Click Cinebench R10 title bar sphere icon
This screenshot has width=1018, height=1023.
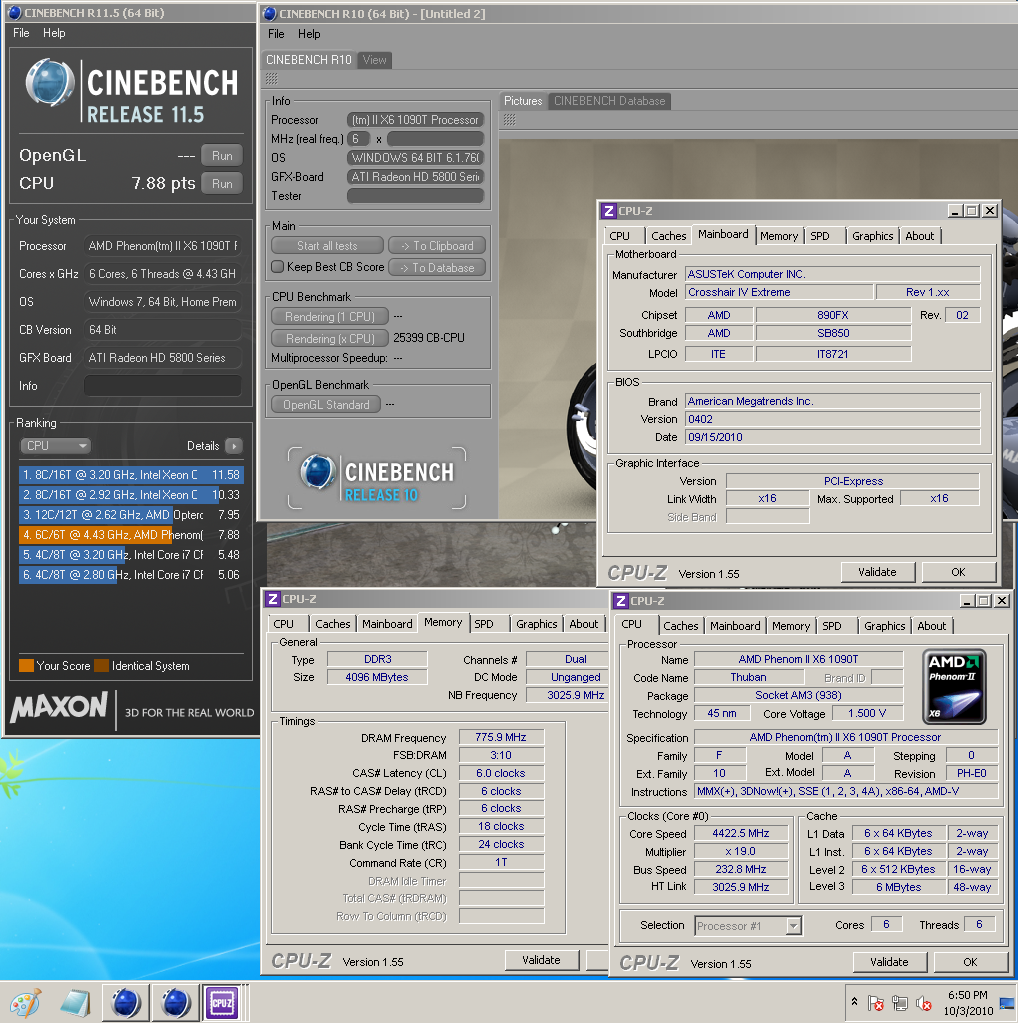(x=270, y=14)
